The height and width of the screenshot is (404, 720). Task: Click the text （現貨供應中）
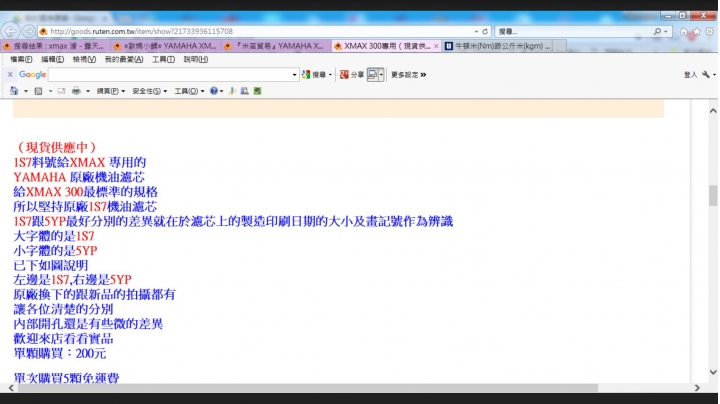tap(56, 147)
